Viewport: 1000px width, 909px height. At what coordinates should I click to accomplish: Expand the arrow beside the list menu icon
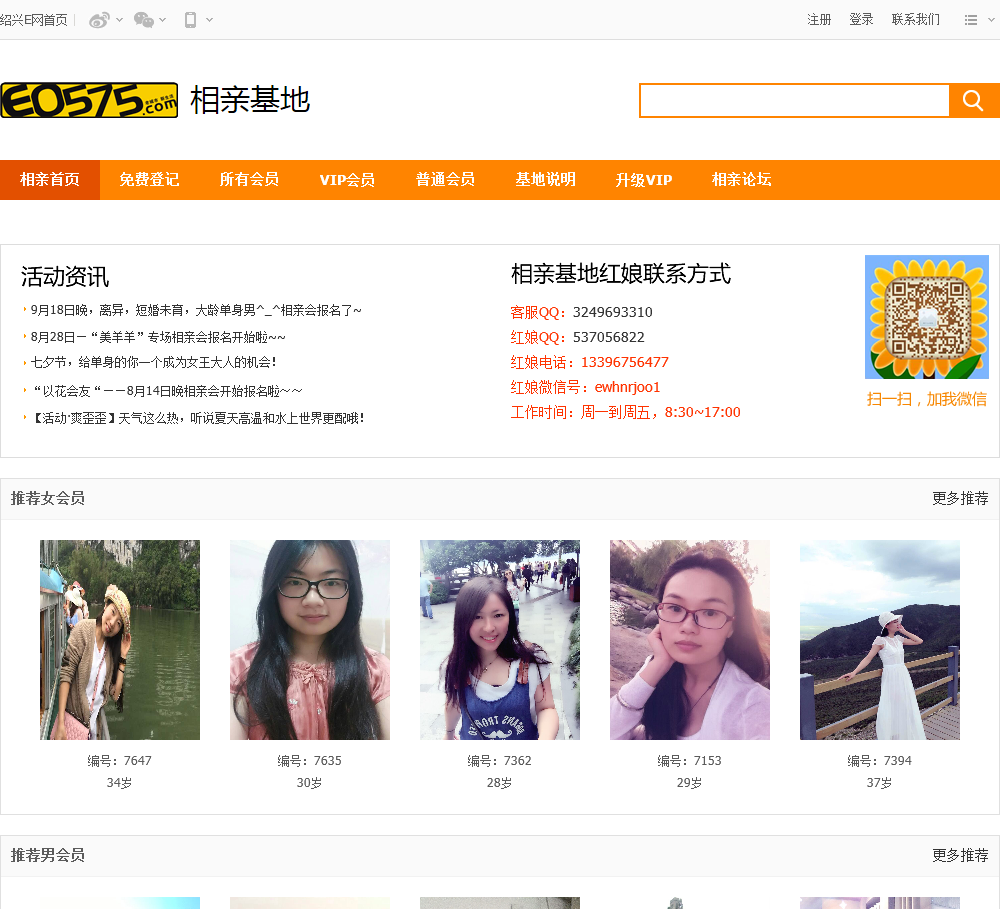click(x=991, y=20)
